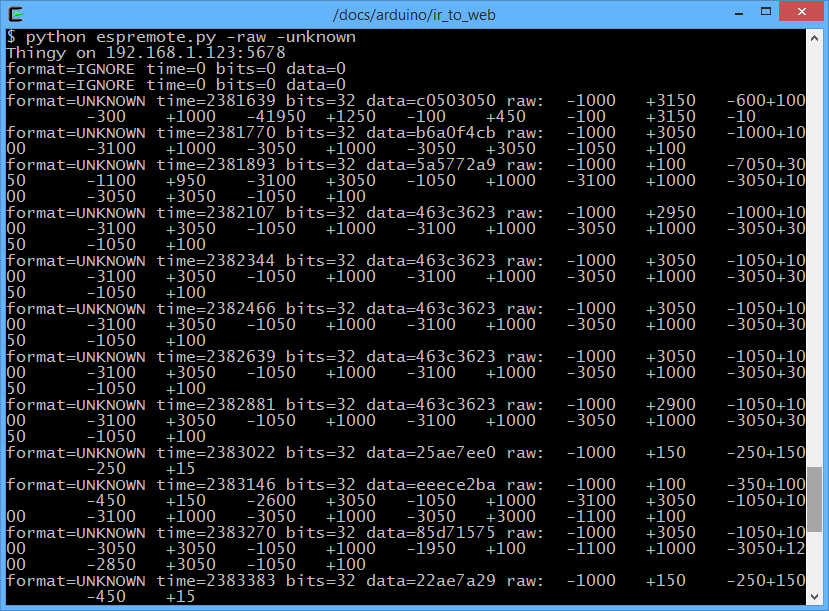The height and width of the screenshot is (611, 829).
Task: Click the raw value -2850
Action: 112,564
